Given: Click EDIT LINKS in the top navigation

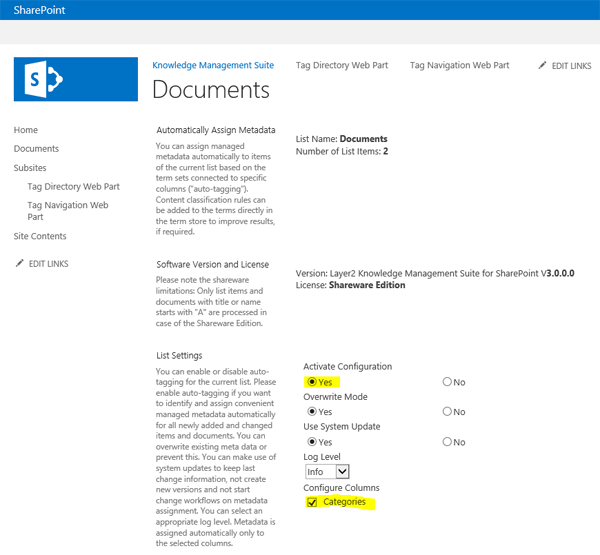Looking at the screenshot, I should (x=571, y=66).
